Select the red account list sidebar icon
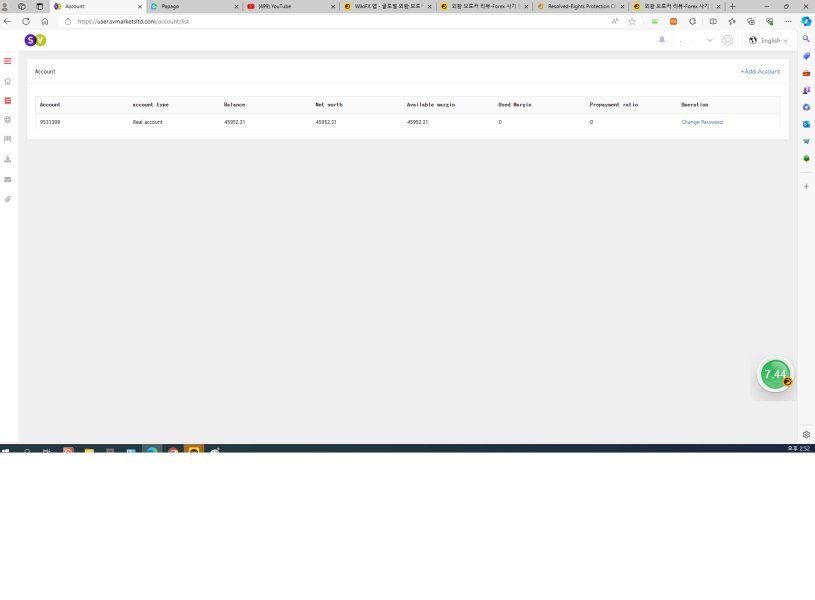The height and width of the screenshot is (600, 815). tap(8, 100)
